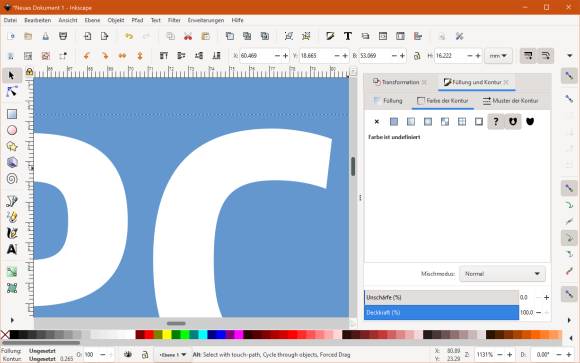The width and height of the screenshot is (580, 363).
Task: Click the B width input field
Action: tap(374, 56)
